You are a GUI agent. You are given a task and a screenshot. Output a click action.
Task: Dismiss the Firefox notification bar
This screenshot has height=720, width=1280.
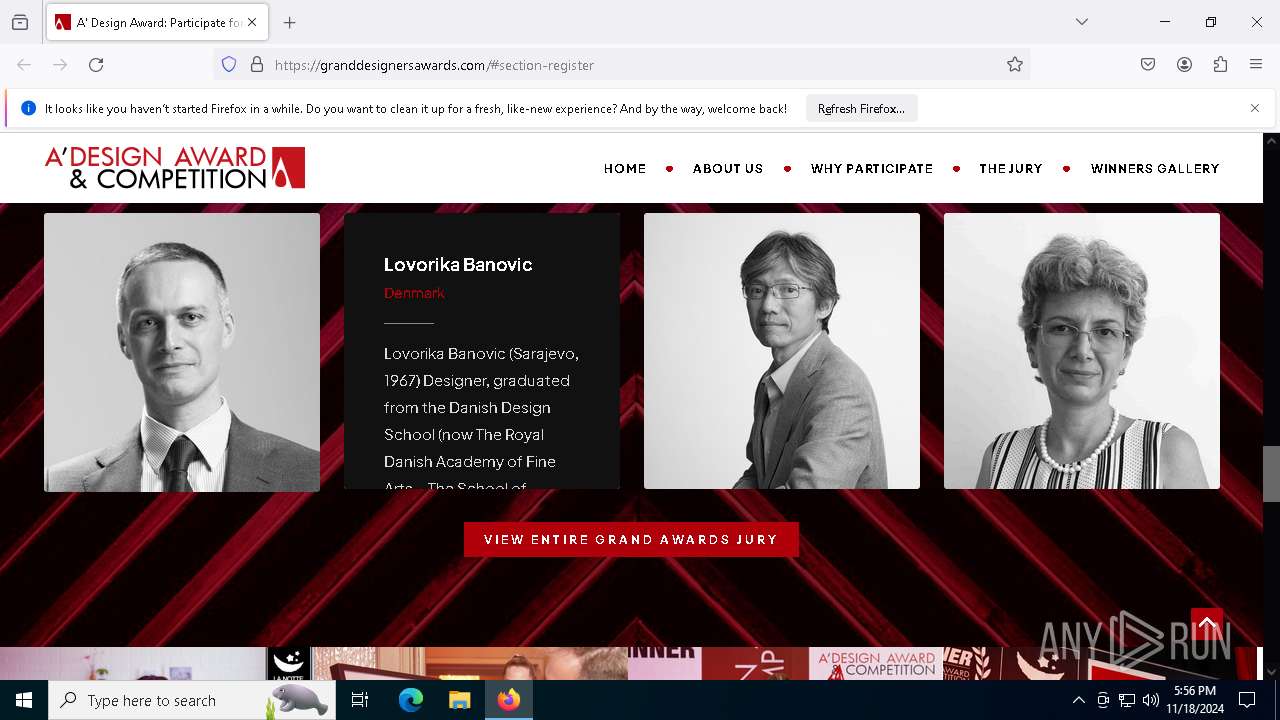tap(1255, 108)
